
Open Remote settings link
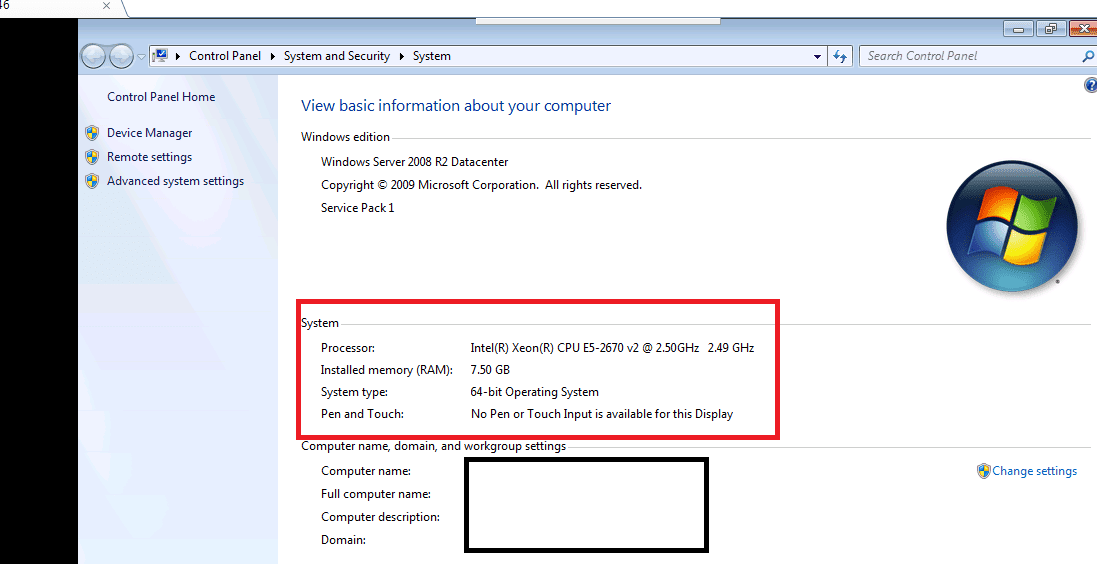(x=149, y=157)
